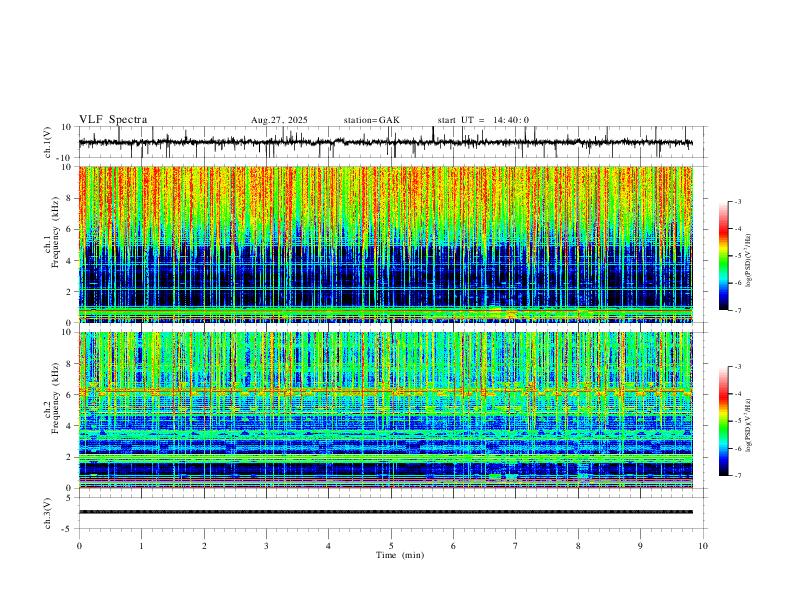Click the "8" kHz tick on ch.2 frequency axis

click(x=70, y=364)
